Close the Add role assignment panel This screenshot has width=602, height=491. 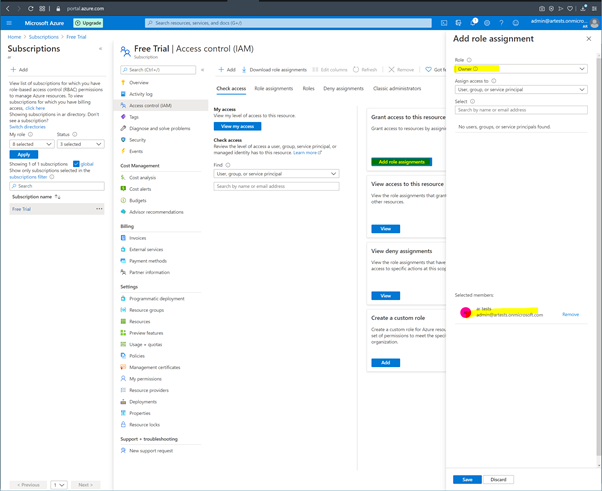click(588, 39)
